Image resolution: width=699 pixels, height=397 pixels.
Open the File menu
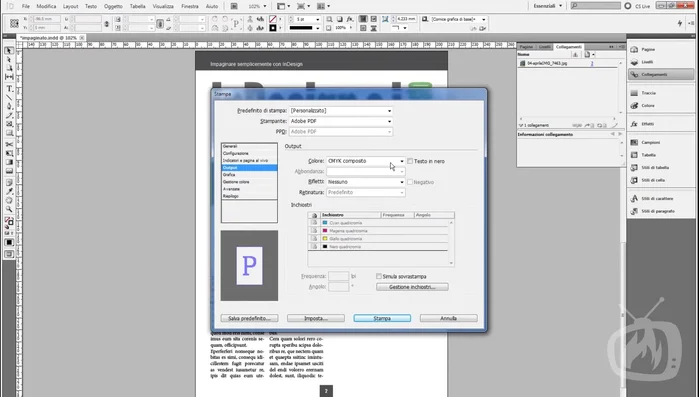coord(26,6)
